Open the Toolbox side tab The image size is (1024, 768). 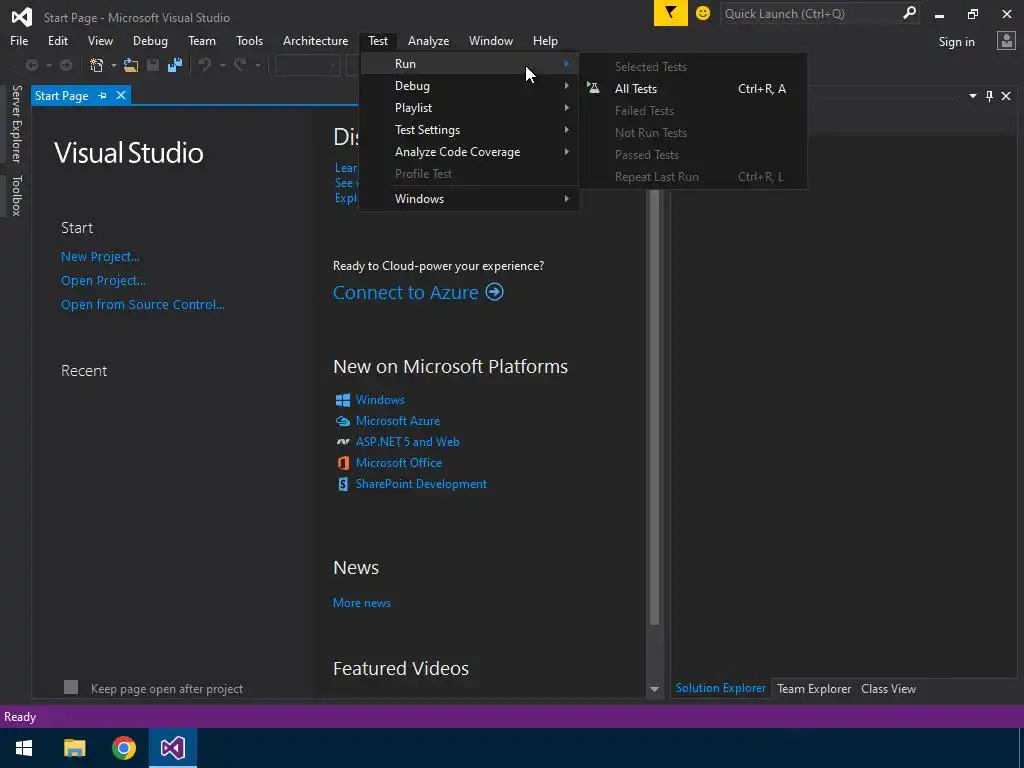[x=16, y=195]
